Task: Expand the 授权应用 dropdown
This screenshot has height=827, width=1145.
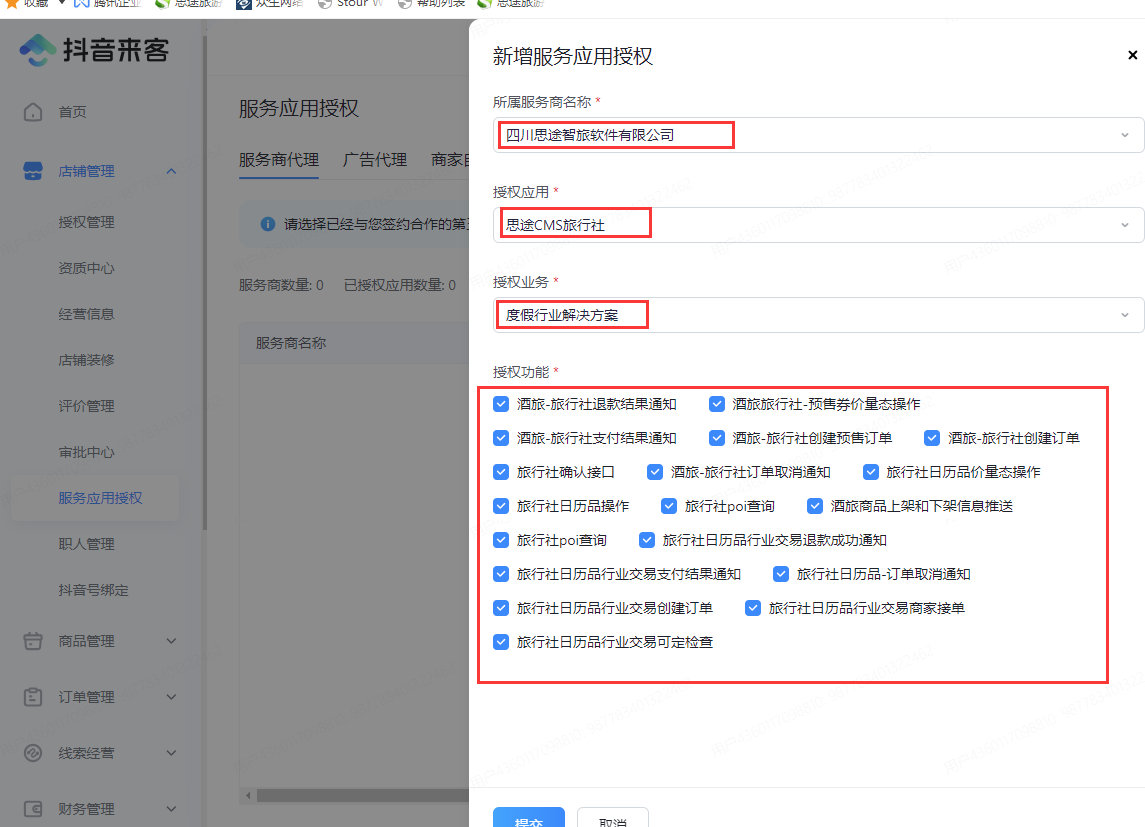Action: point(1124,225)
